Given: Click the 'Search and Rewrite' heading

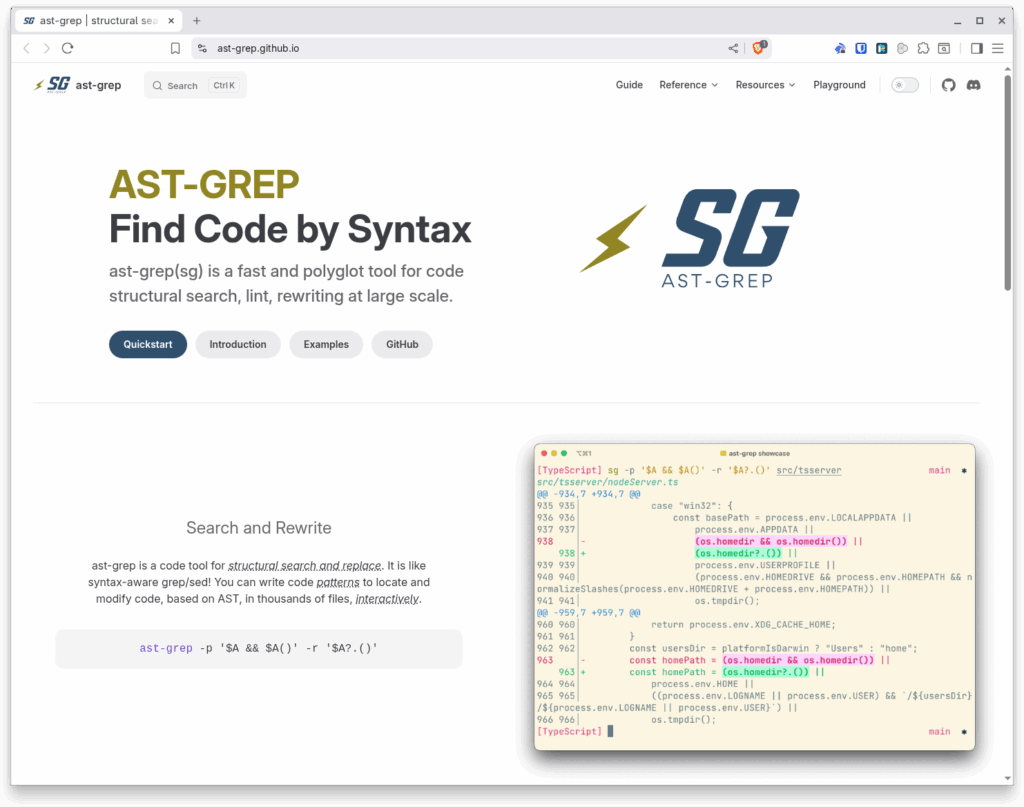Looking at the screenshot, I should coord(259,528).
